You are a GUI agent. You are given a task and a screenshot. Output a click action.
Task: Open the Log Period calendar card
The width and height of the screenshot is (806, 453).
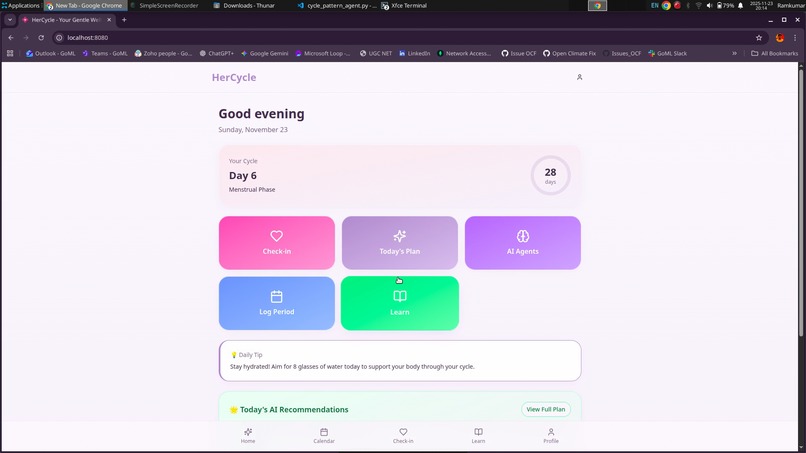click(277, 303)
